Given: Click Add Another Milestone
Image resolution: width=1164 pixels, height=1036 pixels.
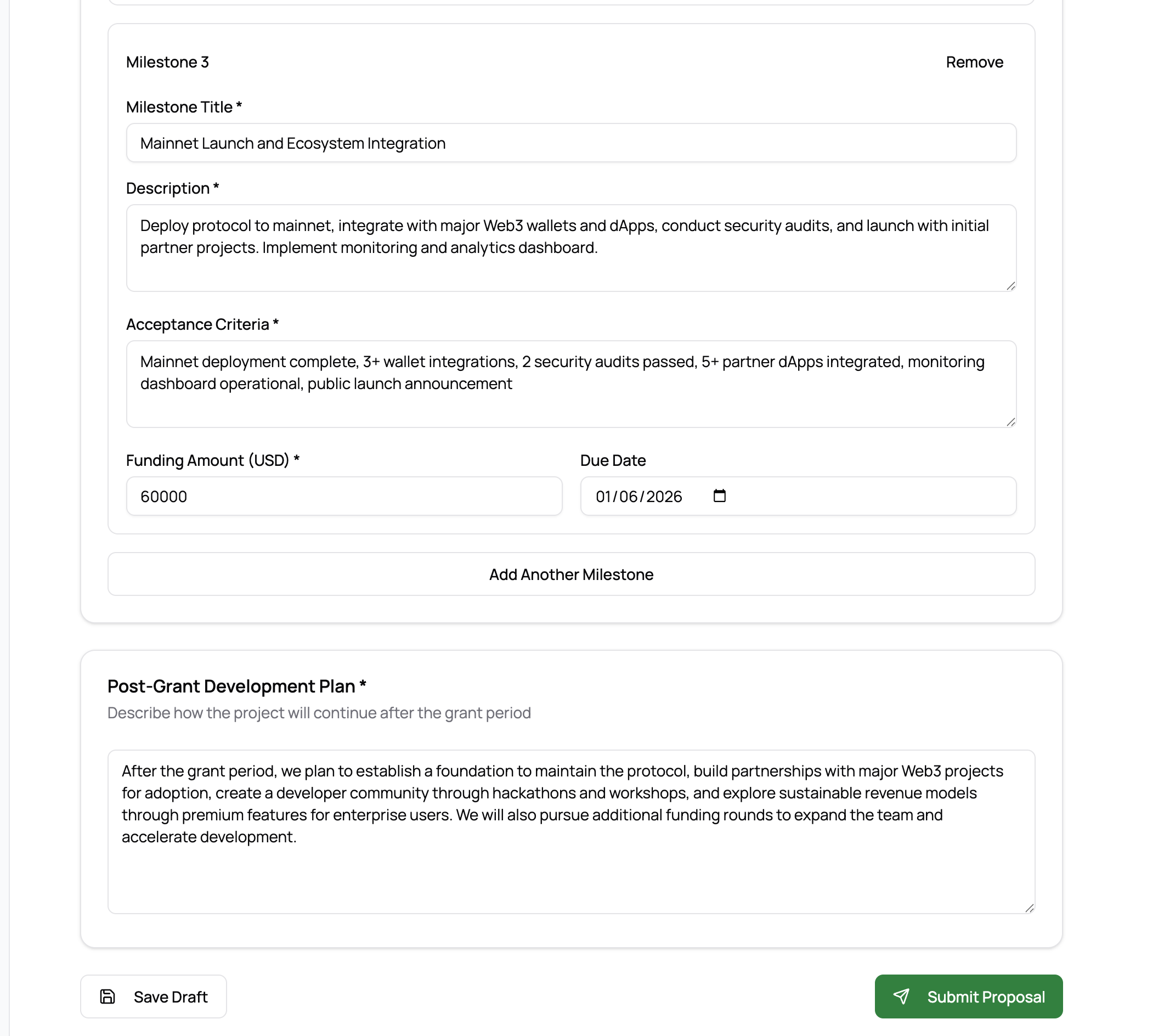Looking at the screenshot, I should [x=570, y=574].
